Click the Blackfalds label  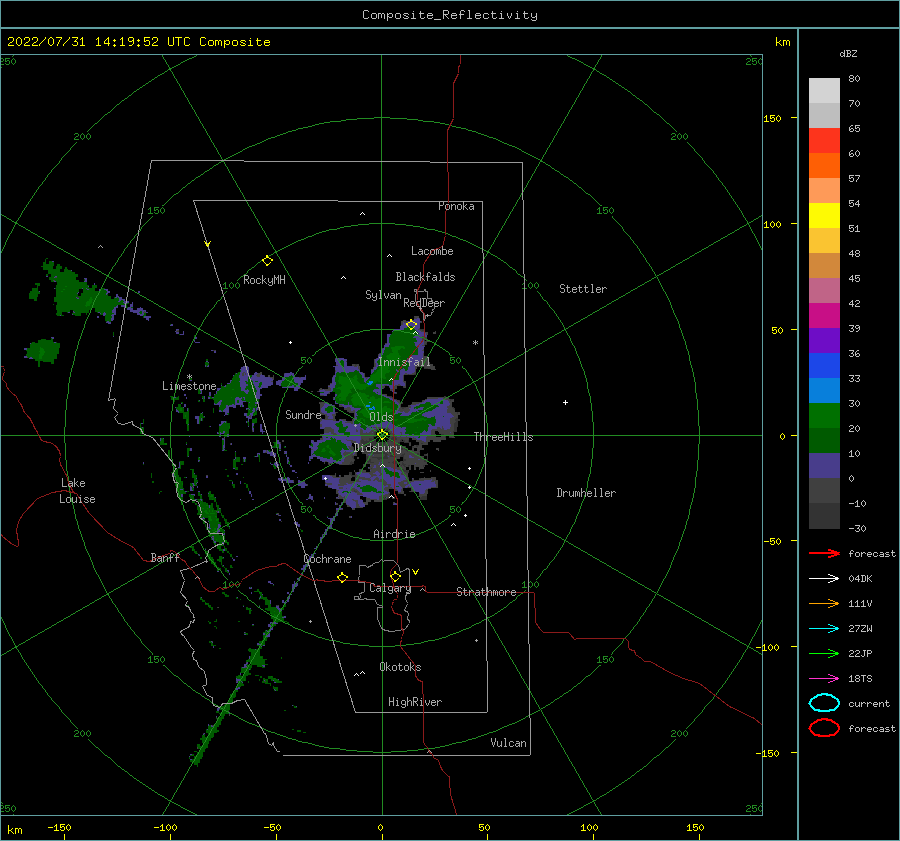click(x=425, y=277)
